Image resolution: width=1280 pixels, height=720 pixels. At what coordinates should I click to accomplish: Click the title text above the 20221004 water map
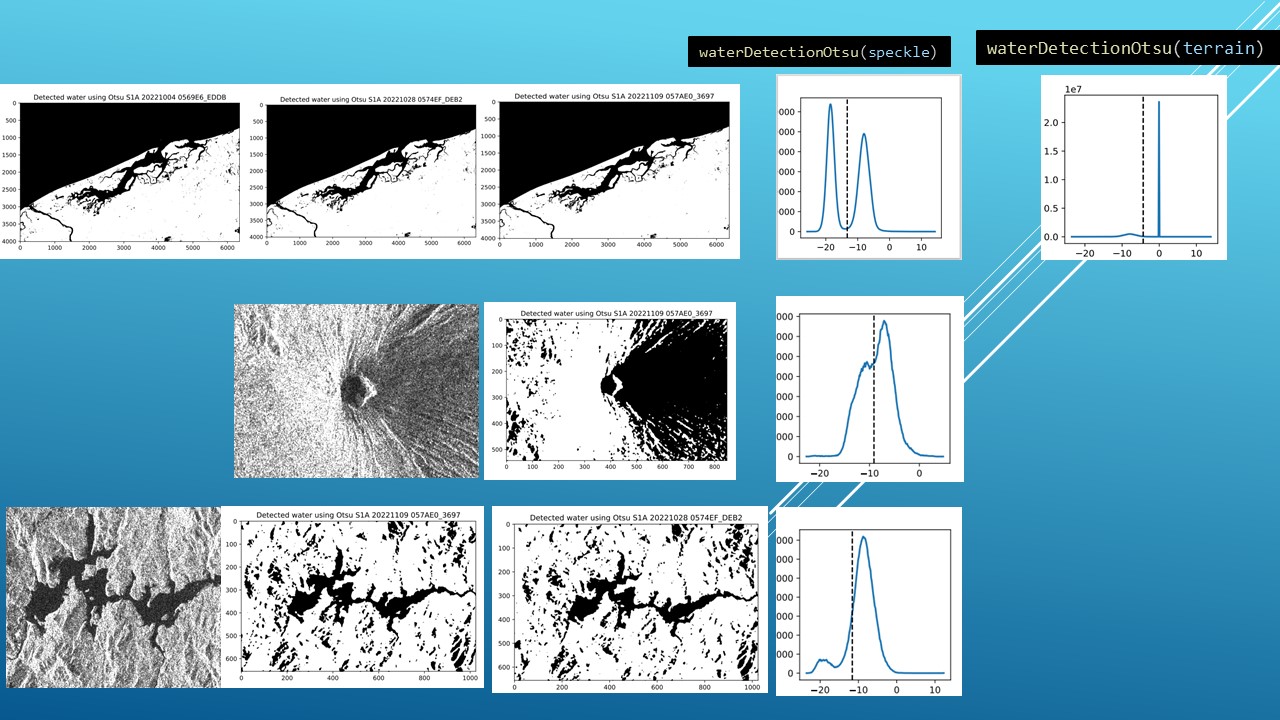point(130,97)
